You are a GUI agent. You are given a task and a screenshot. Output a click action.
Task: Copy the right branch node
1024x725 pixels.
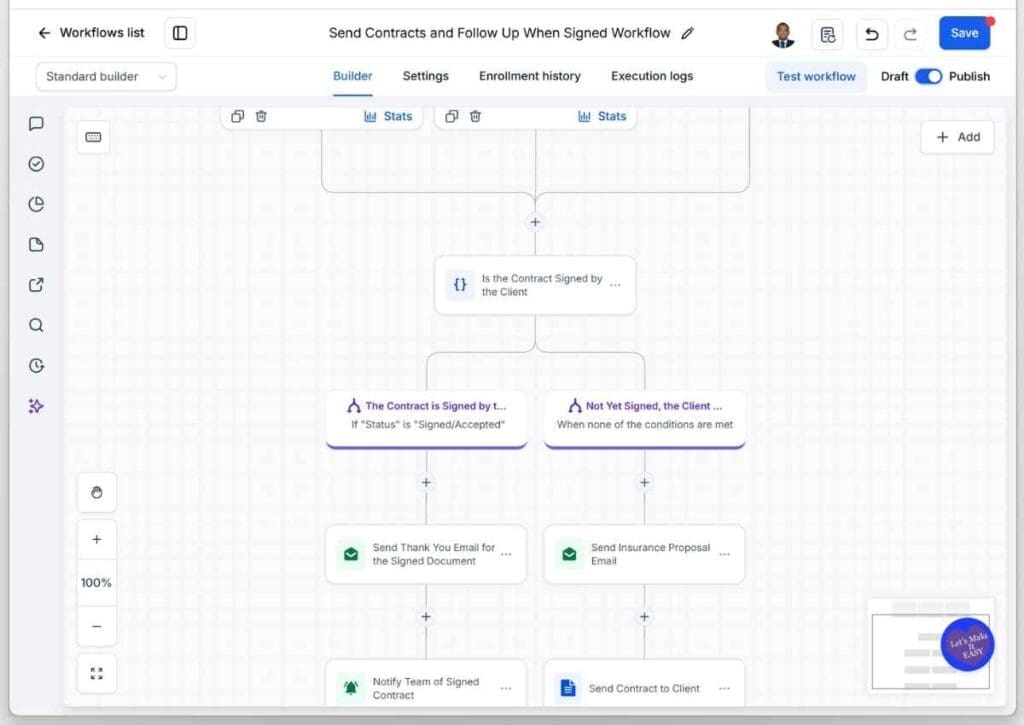(451, 116)
